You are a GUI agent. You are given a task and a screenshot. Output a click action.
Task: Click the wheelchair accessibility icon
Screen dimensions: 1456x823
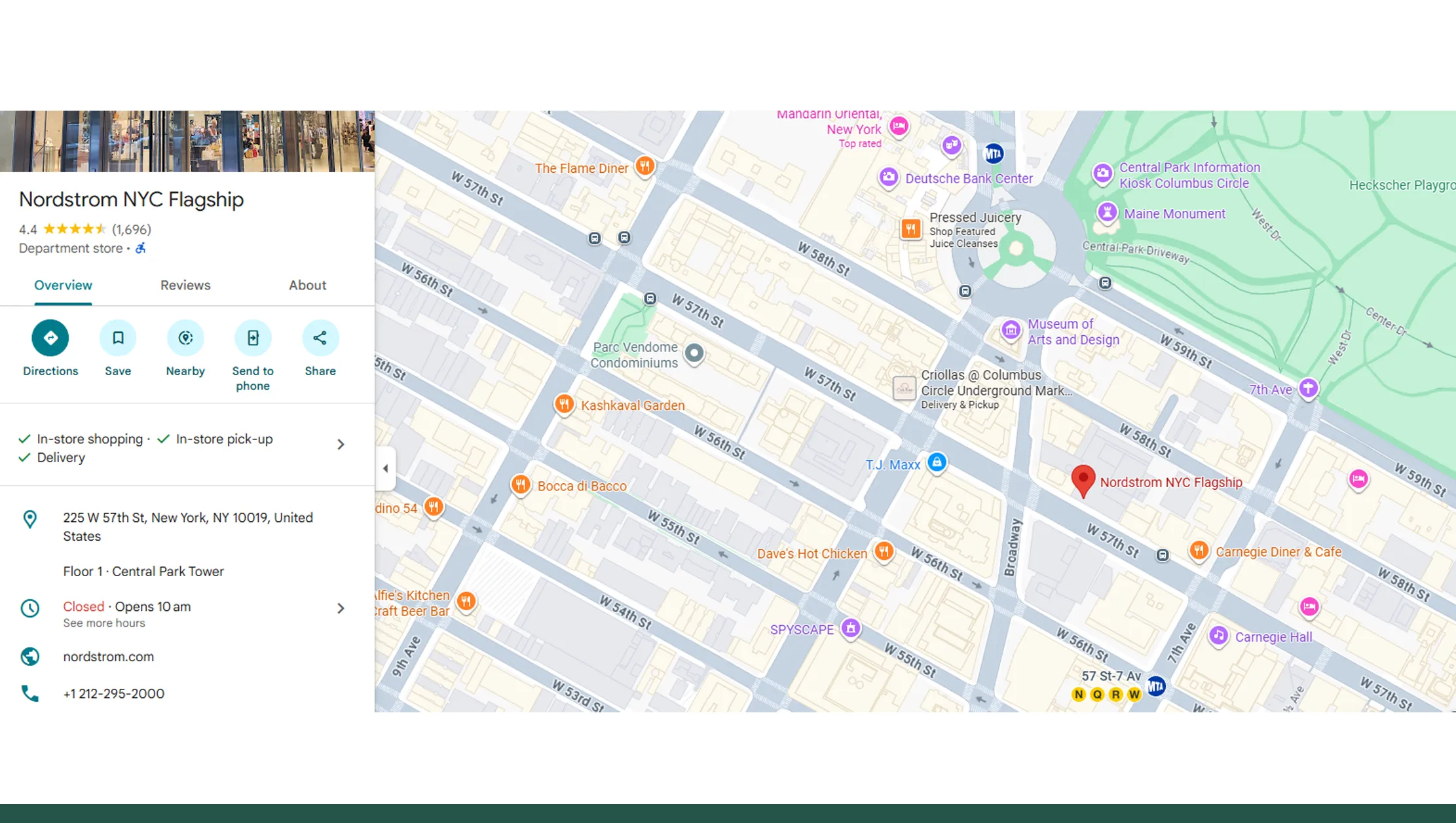[140, 248]
